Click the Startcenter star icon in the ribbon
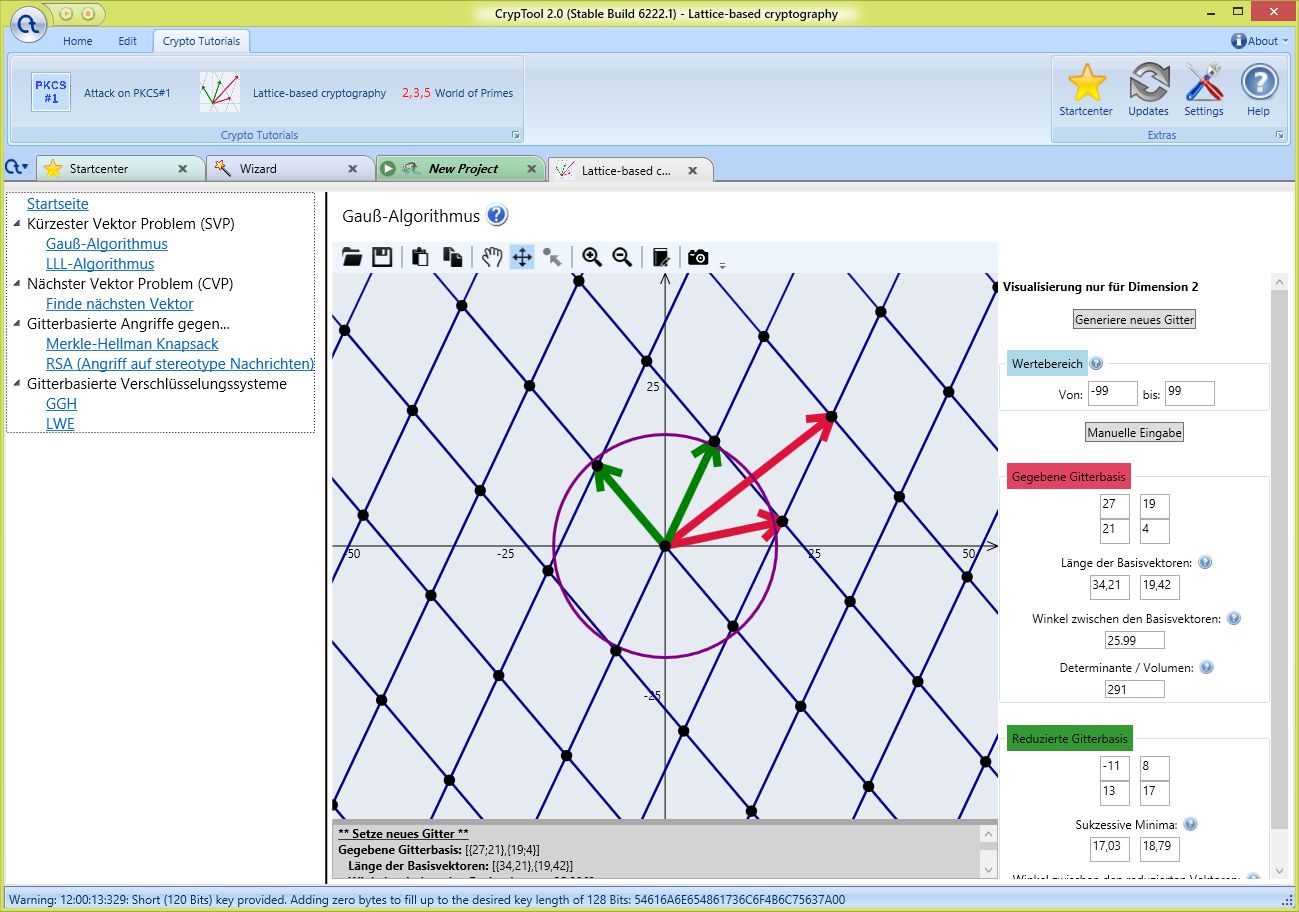This screenshot has height=912, width=1299. coord(1086,84)
